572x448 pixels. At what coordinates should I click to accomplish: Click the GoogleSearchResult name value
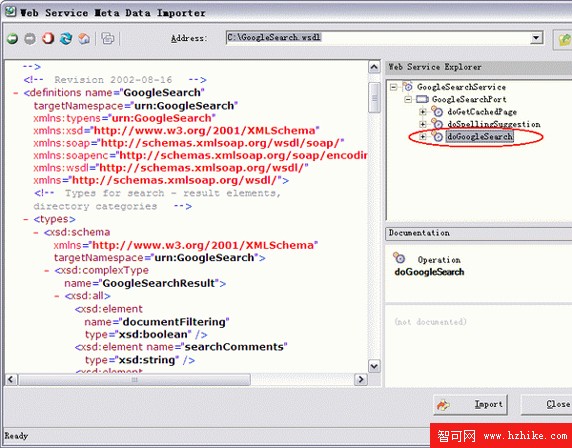point(159,283)
